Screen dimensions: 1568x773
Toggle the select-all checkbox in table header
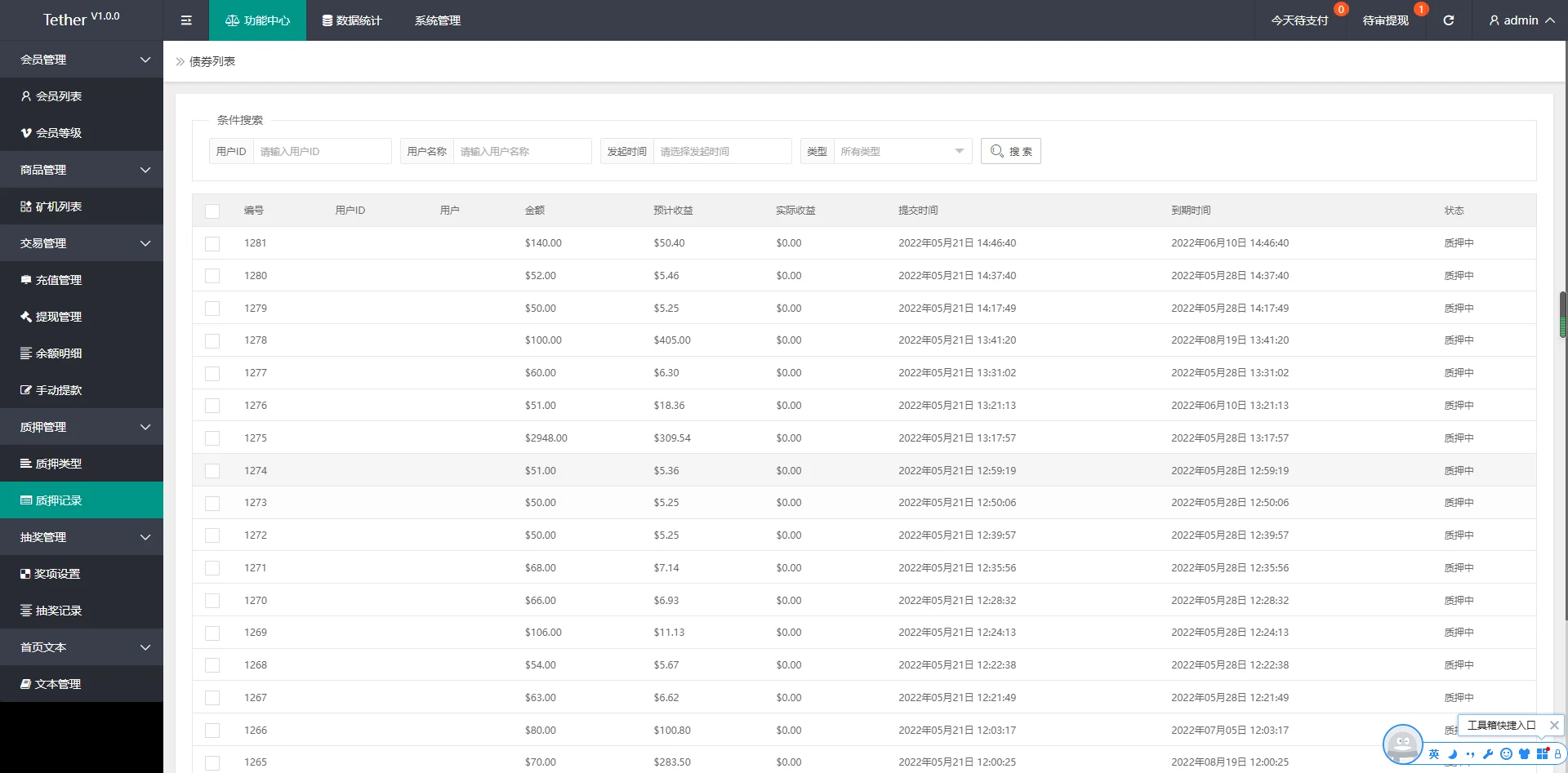212,211
